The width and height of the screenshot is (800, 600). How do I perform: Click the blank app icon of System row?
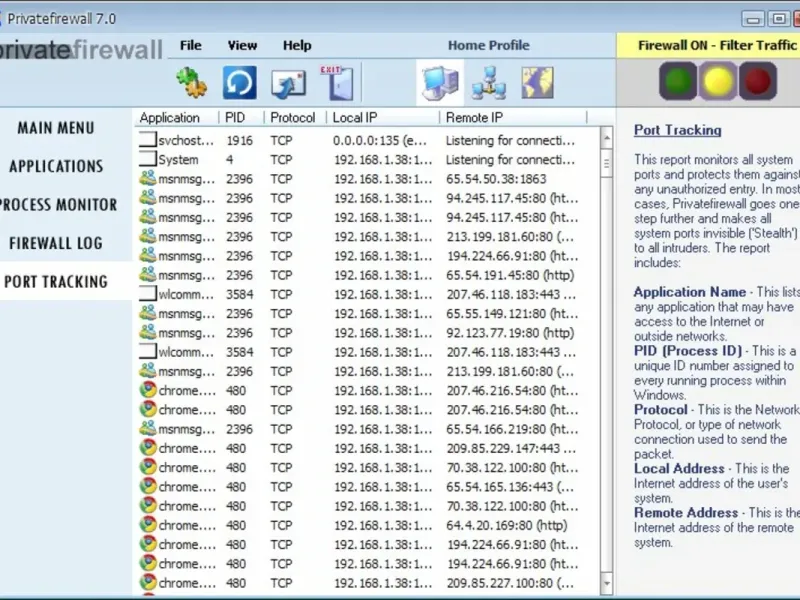point(148,159)
